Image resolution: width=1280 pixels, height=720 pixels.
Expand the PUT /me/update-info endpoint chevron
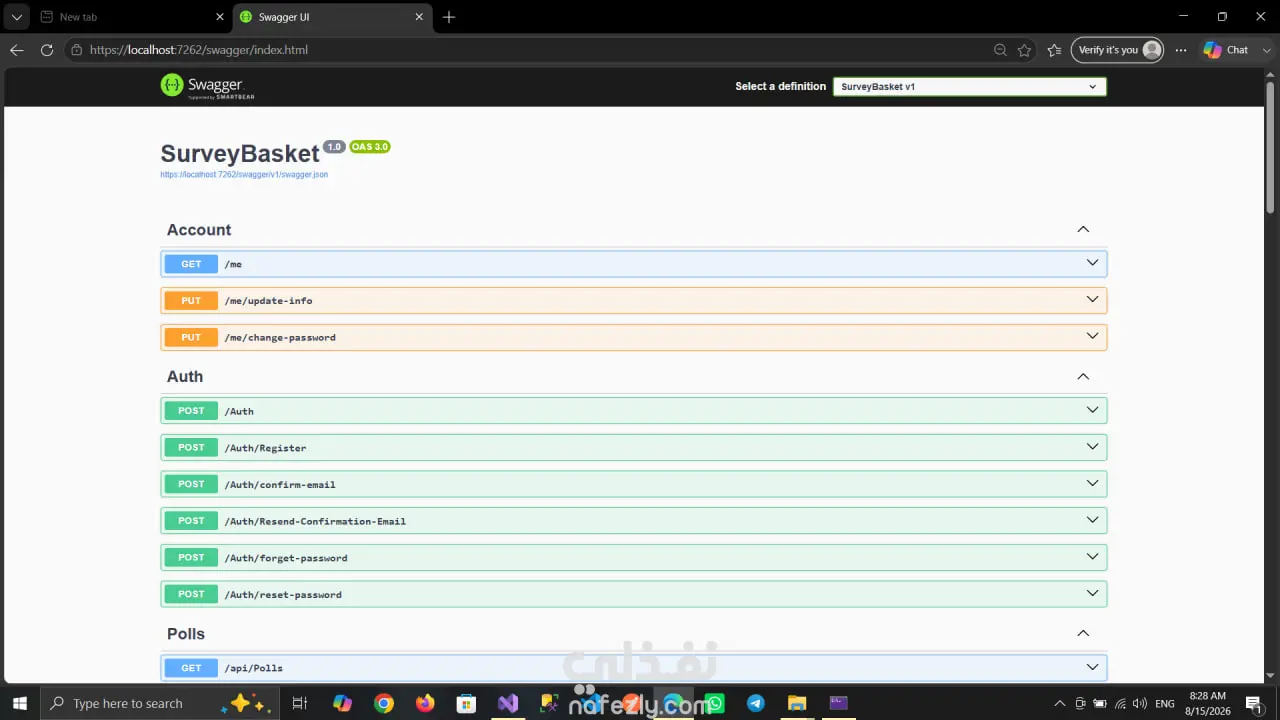(1092, 300)
